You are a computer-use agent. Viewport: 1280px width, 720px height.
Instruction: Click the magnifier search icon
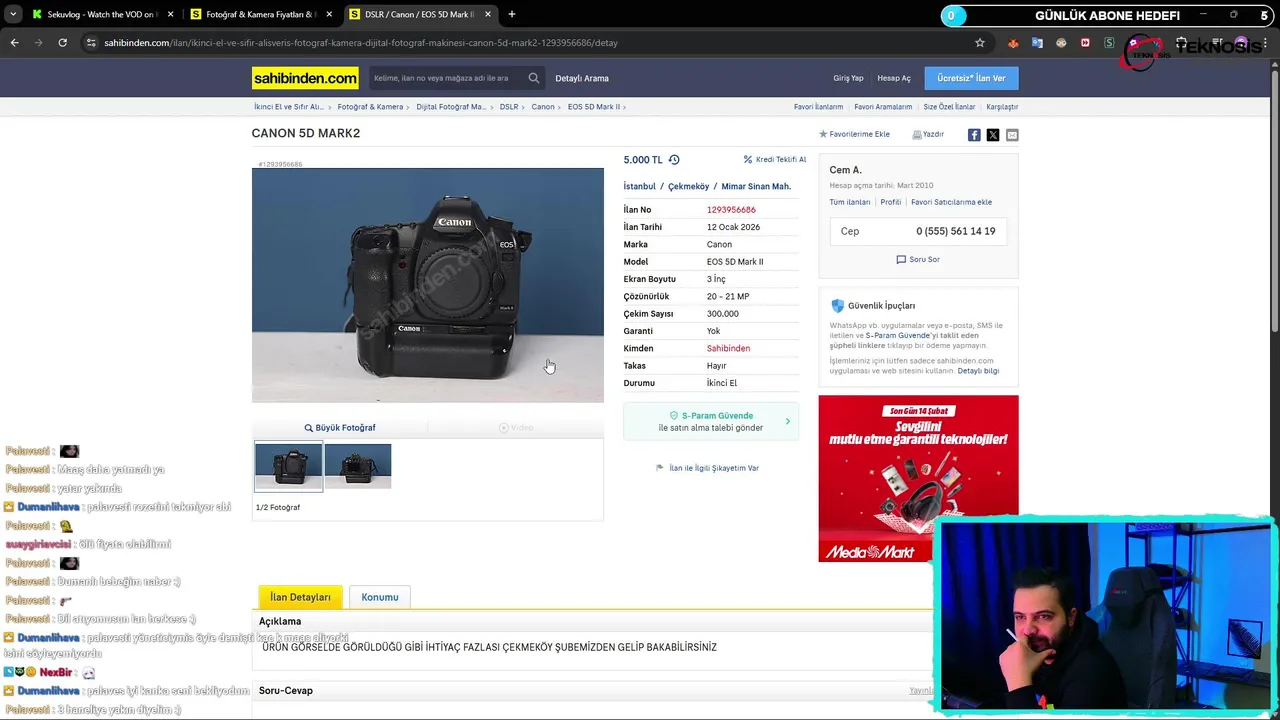(534, 78)
